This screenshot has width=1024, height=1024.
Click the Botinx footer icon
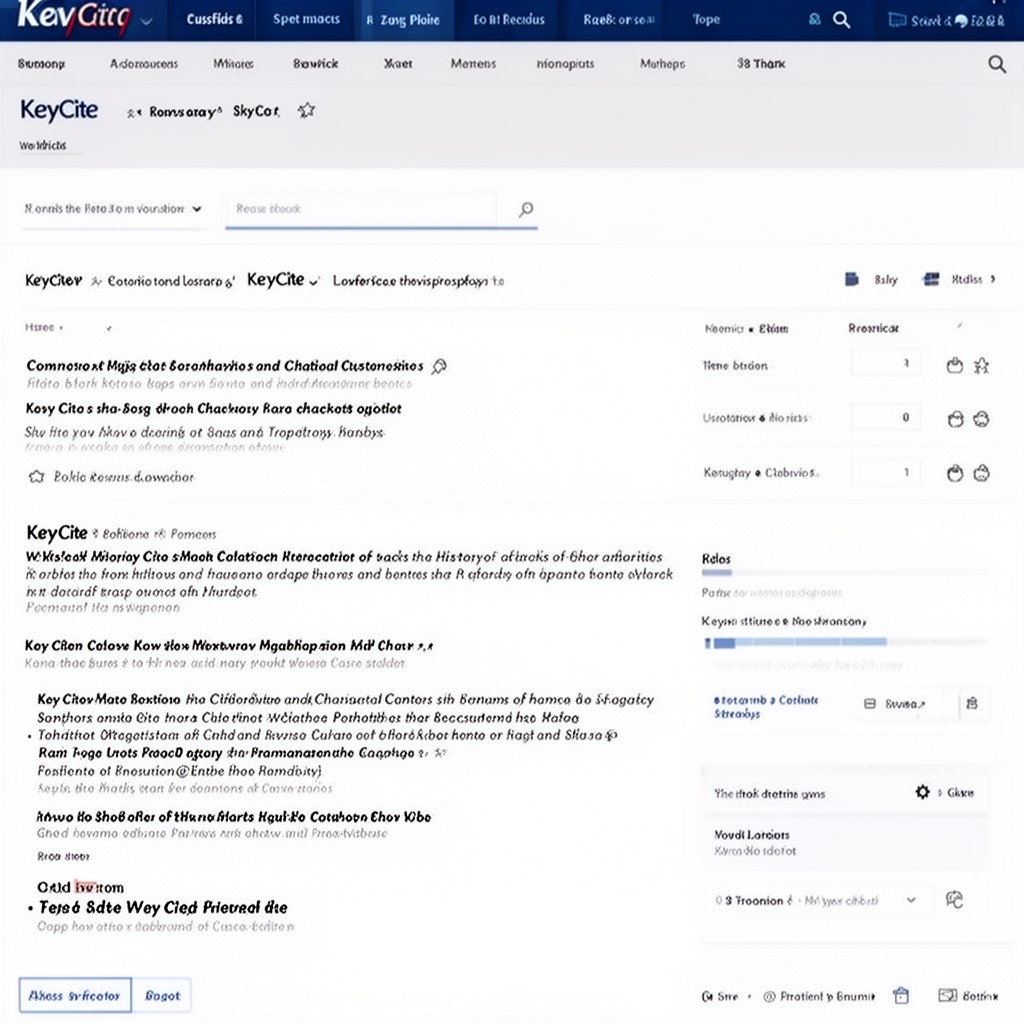948,995
